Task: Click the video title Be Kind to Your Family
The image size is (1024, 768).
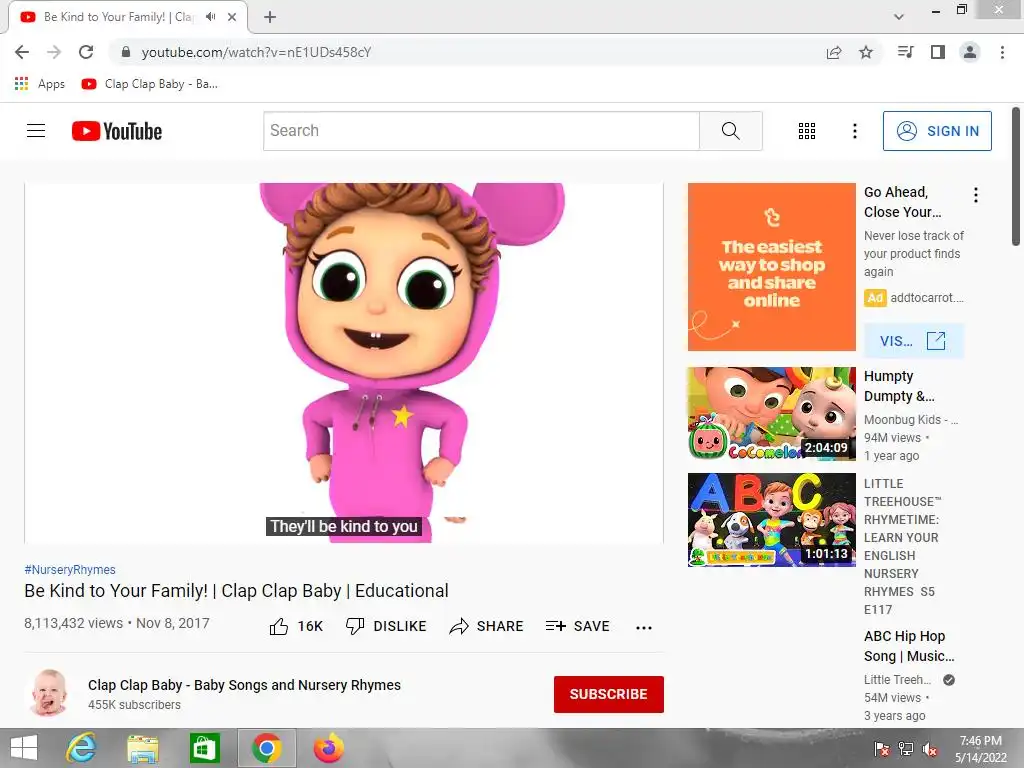Action: pos(236,590)
